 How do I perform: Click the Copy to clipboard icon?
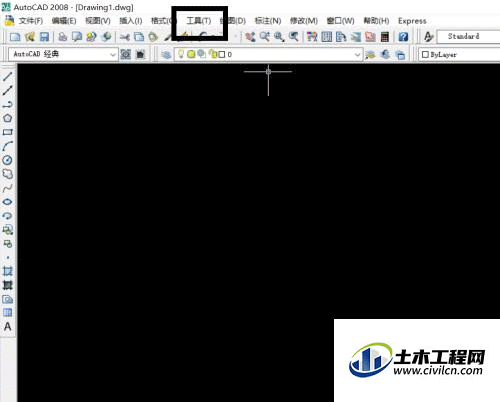(139, 37)
